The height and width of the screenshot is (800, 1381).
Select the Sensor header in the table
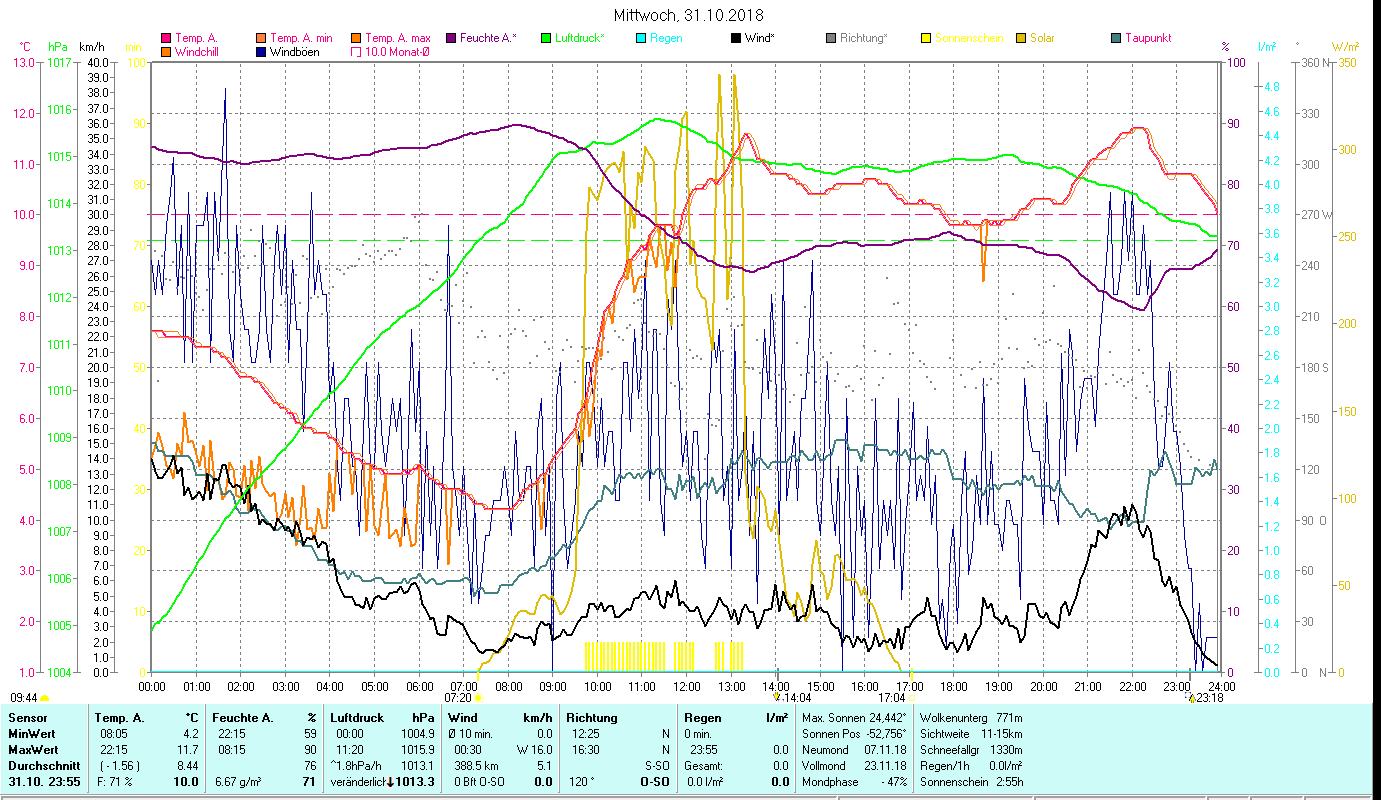click(27, 718)
